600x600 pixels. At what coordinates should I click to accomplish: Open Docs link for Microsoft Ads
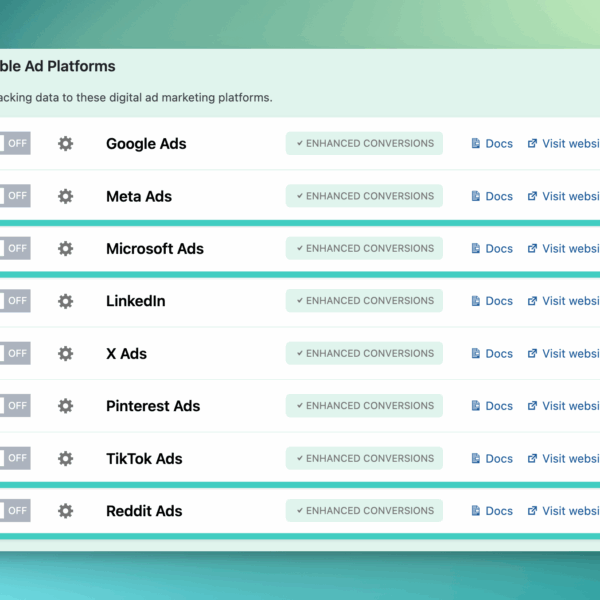[492, 249]
